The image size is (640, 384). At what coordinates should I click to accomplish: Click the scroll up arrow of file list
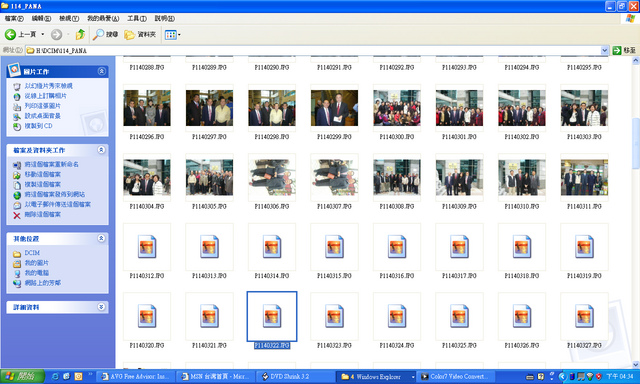[x=636, y=61]
